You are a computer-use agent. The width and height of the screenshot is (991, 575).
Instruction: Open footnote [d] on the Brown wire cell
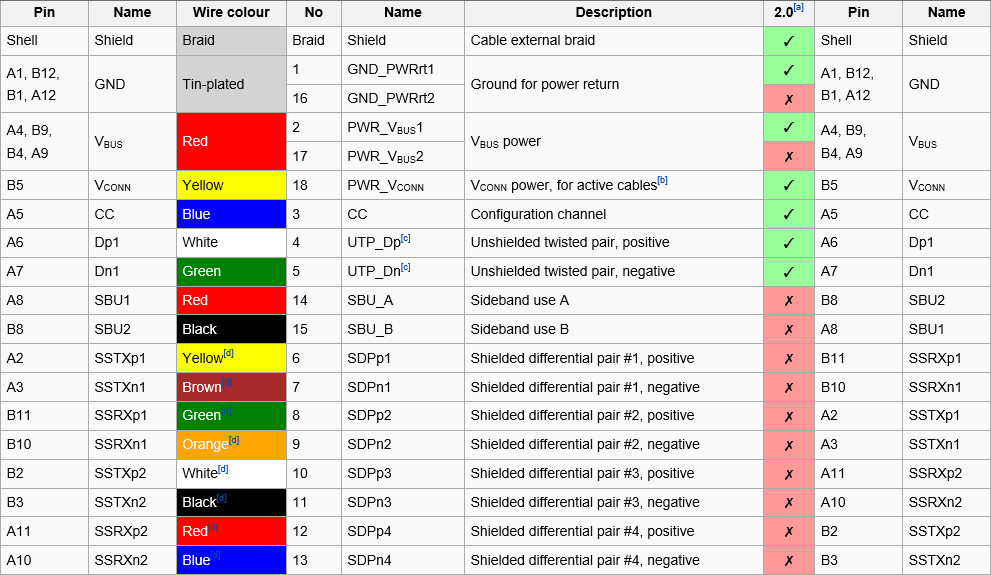pos(228,382)
